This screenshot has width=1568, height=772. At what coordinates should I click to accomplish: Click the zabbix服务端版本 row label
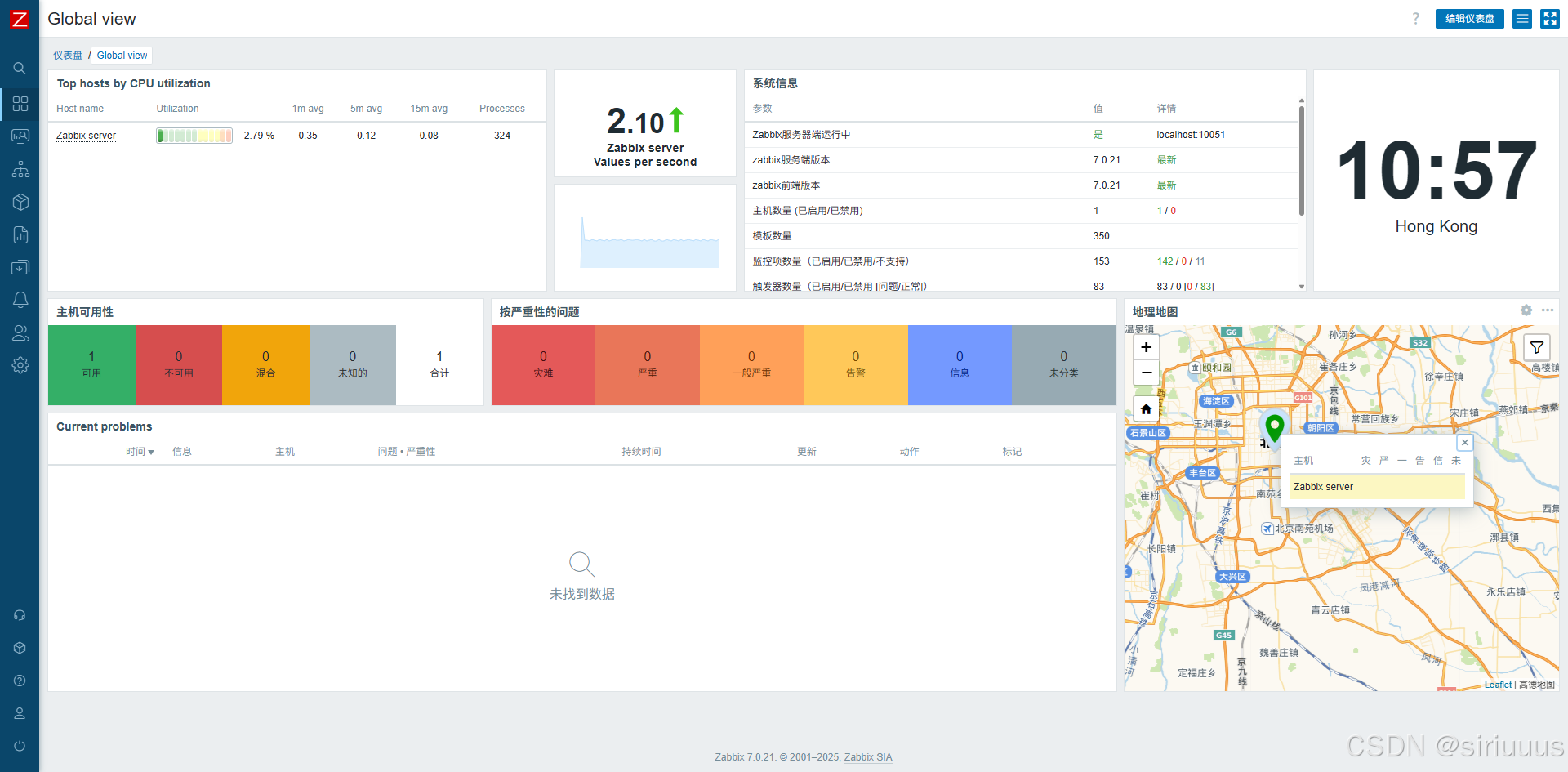click(791, 160)
